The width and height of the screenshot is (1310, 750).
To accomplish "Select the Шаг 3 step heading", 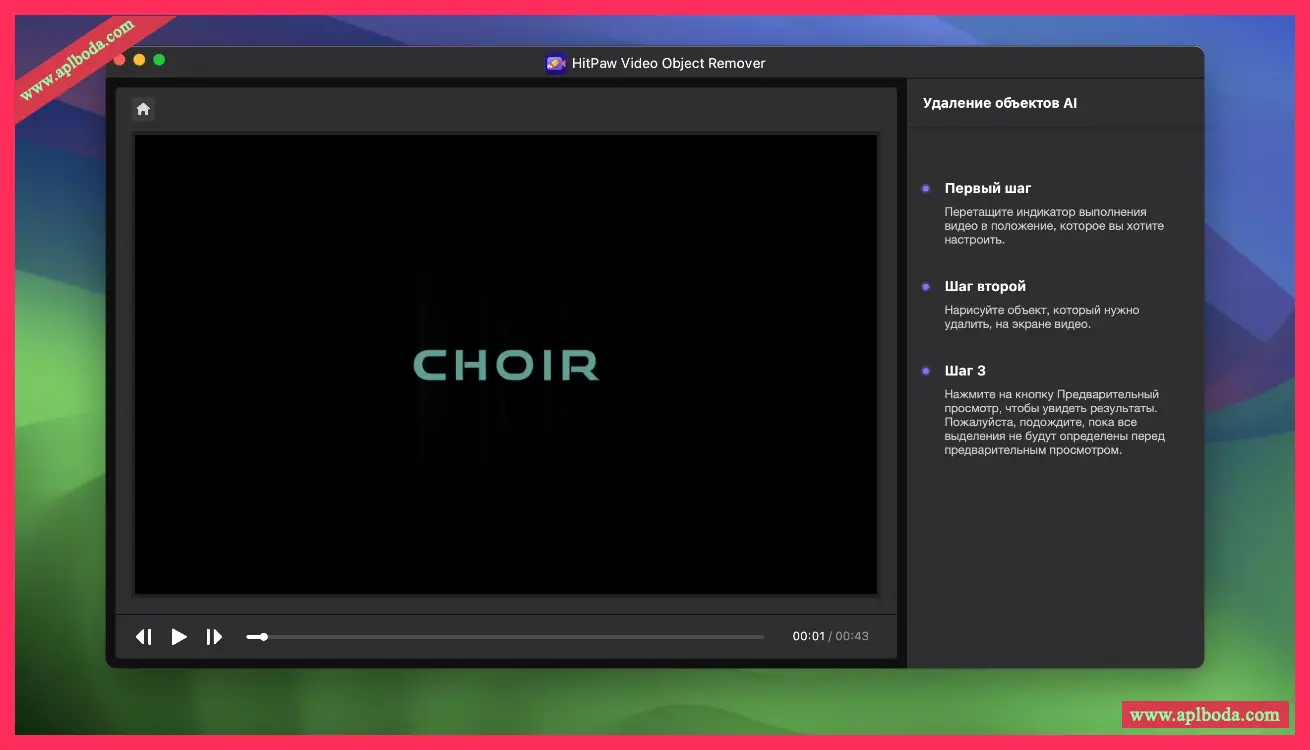I will point(965,370).
